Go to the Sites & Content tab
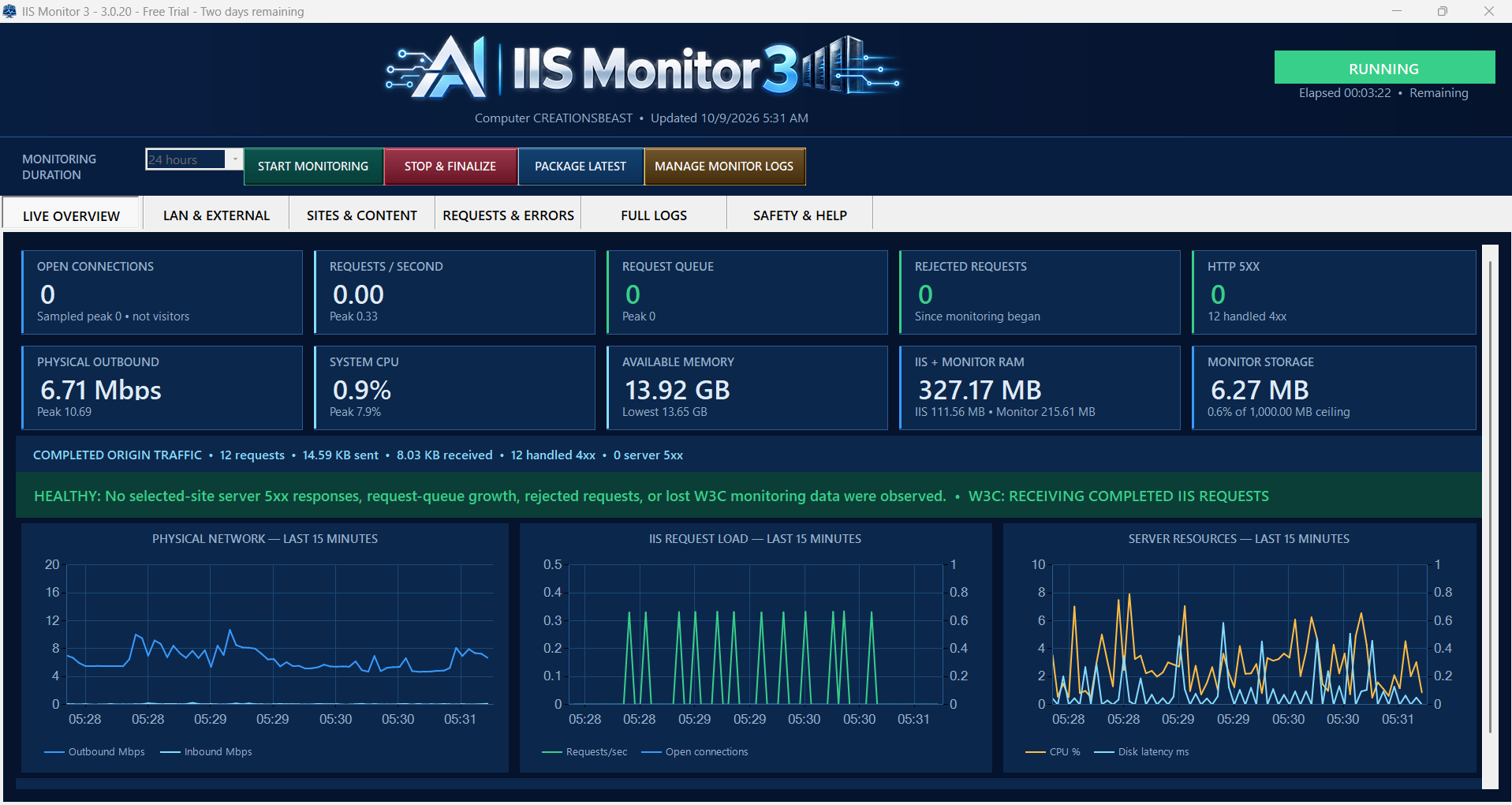The image size is (1512, 805). point(362,215)
